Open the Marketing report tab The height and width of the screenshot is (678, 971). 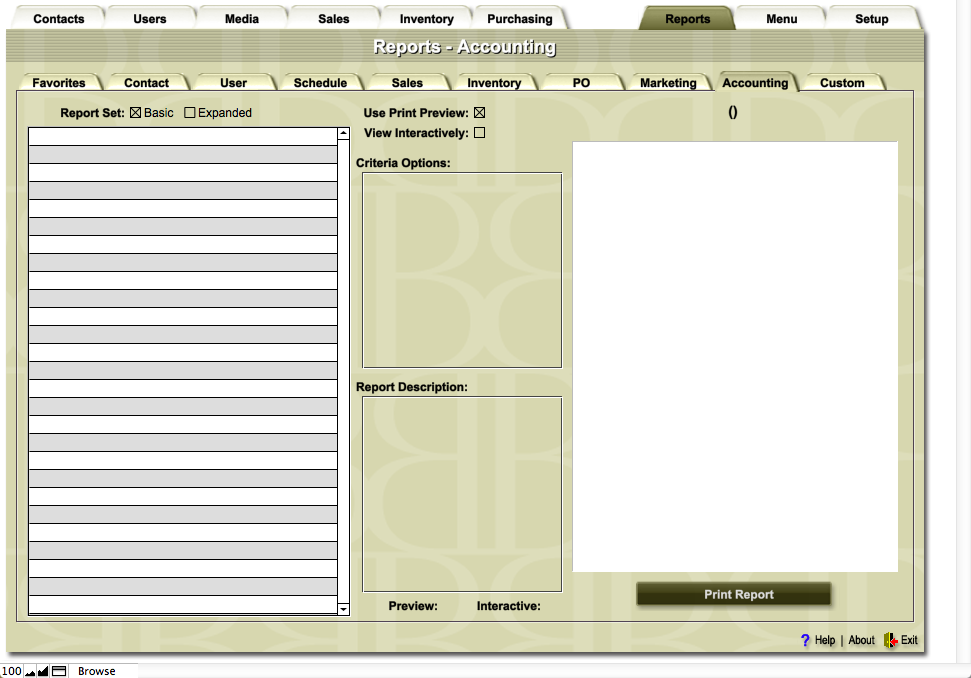[668, 83]
